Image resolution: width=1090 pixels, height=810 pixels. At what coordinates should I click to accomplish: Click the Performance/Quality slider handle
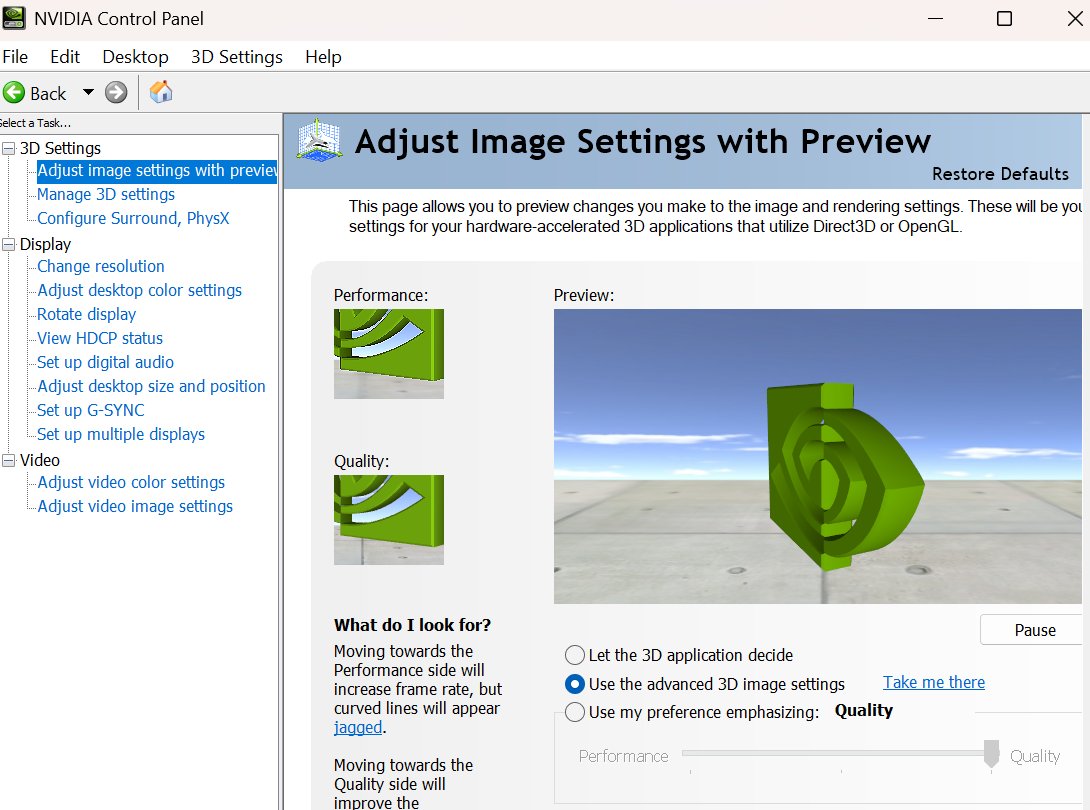(991, 754)
